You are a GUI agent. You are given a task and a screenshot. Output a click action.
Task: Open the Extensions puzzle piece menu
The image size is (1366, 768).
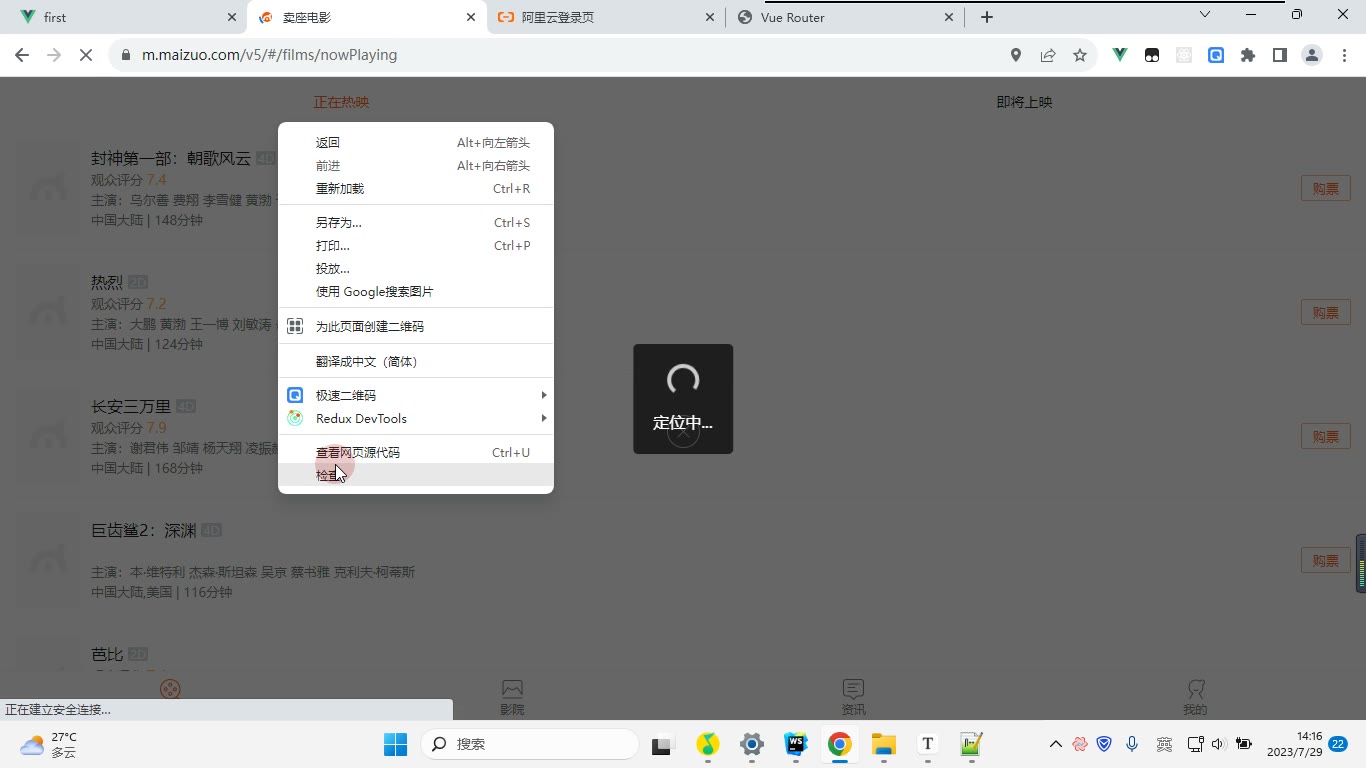click(x=1248, y=56)
